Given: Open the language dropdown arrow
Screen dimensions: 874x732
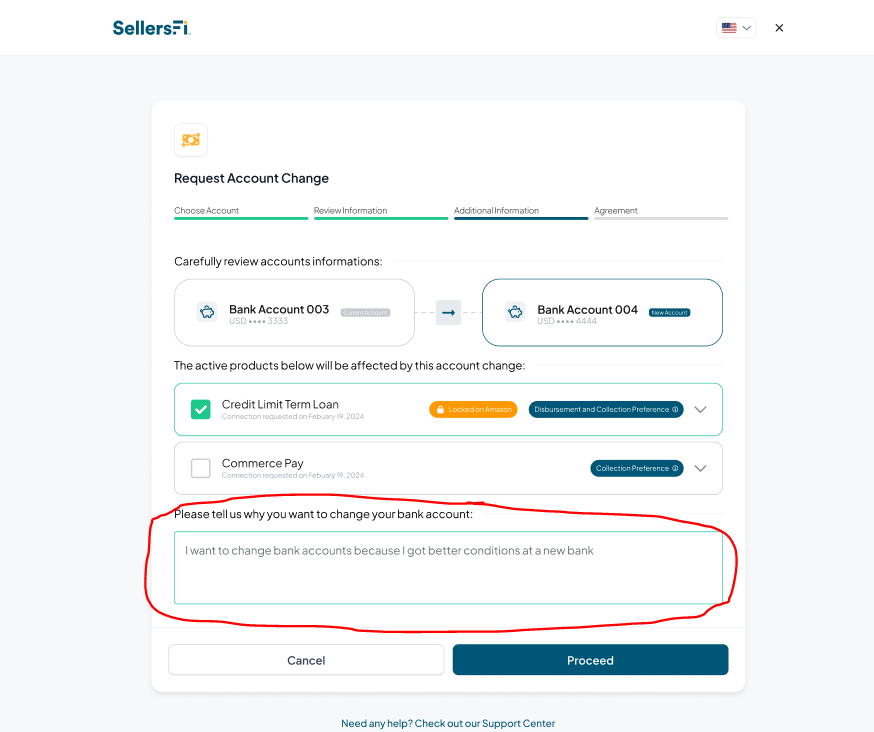Looking at the screenshot, I should 746,28.
